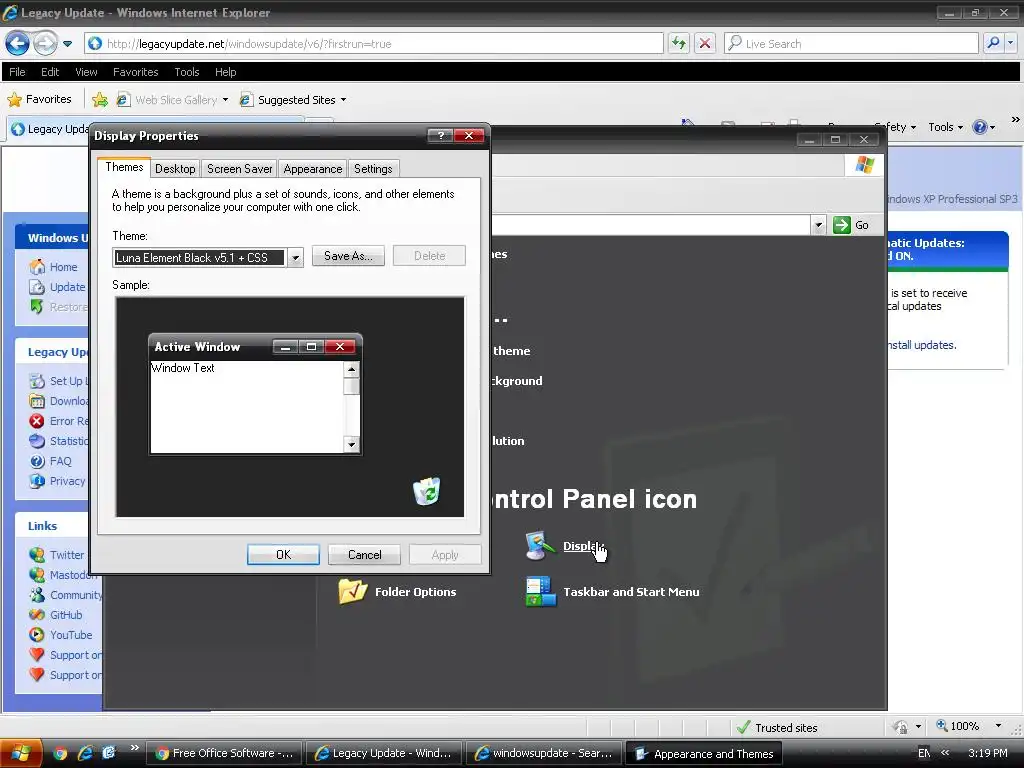Screen dimensions: 1024x768
Task: Switch to Free Office Software taskbar window
Action: 224,753
